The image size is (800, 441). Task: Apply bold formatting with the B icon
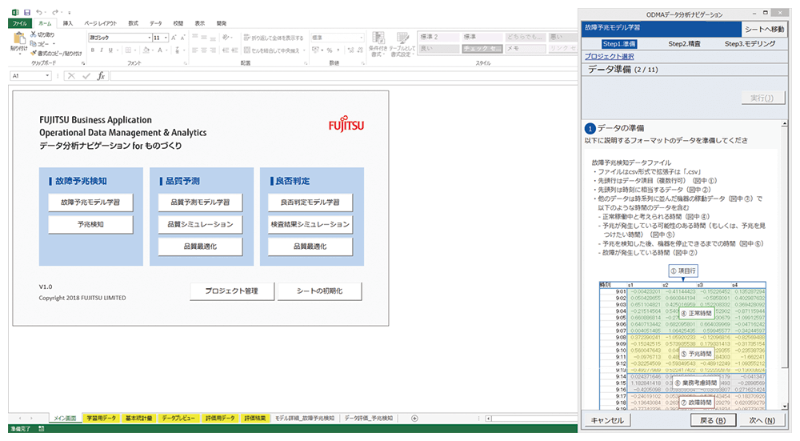[93, 50]
